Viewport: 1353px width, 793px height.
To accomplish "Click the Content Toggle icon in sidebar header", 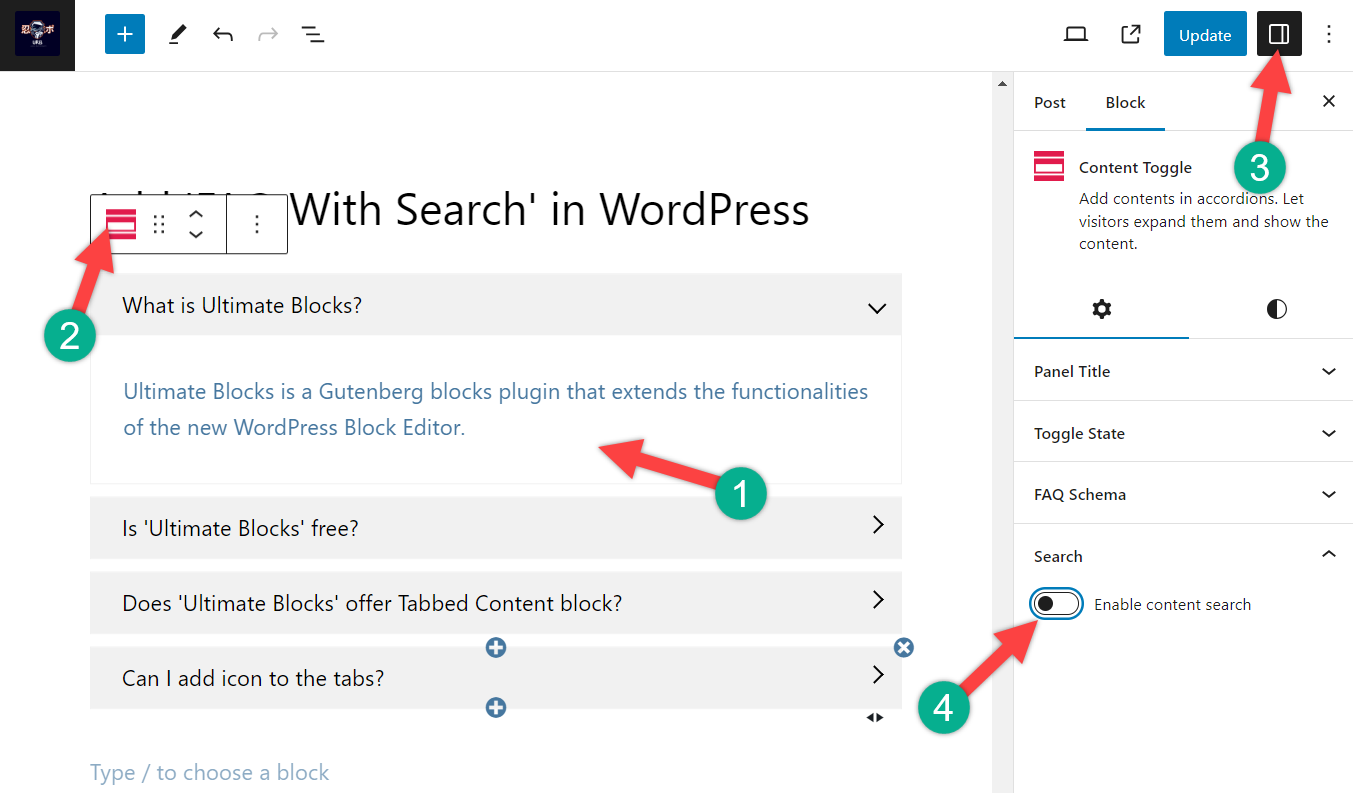I will 1049,166.
